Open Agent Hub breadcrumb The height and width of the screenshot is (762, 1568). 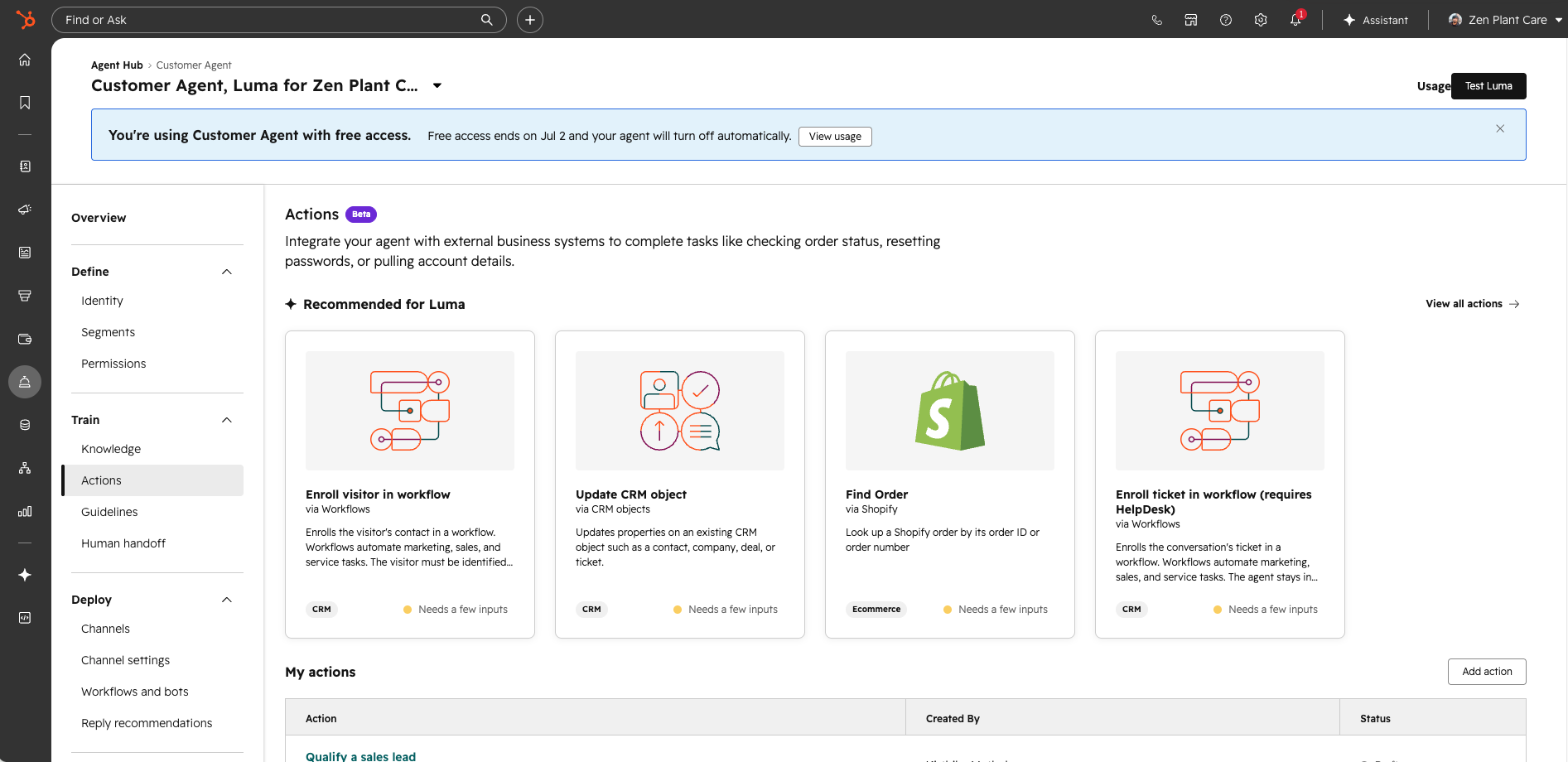coord(117,65)
